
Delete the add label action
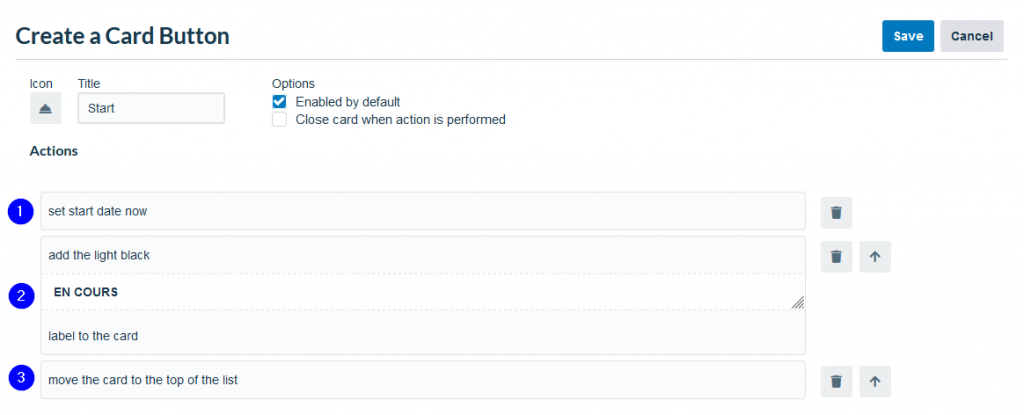click(x=837, y=256)
